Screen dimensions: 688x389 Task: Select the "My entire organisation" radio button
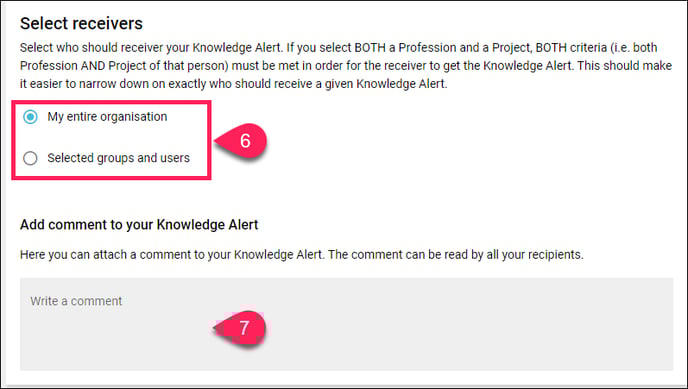[x=30, y=117]
